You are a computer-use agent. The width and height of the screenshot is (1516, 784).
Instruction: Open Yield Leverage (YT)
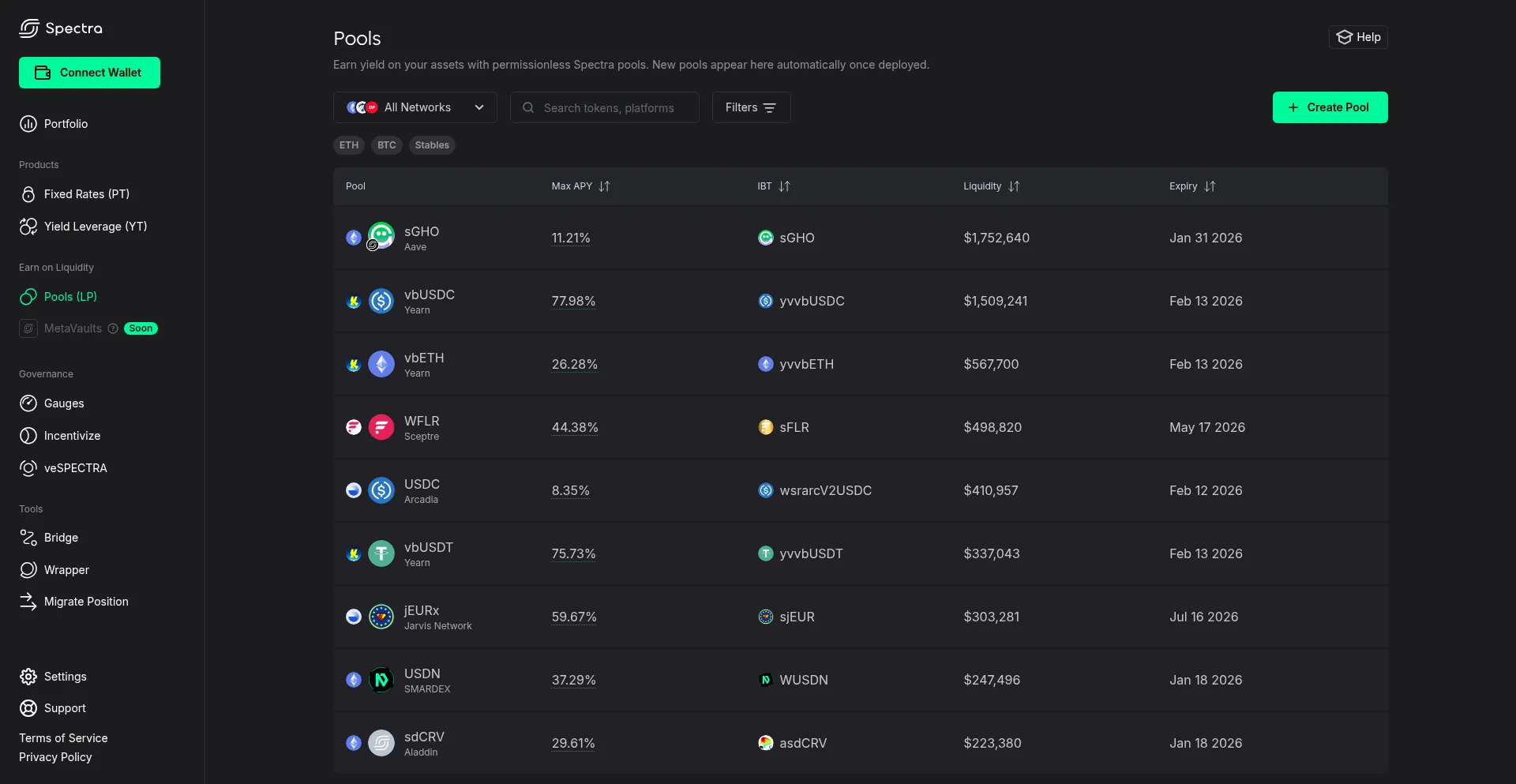pos(95,227)
